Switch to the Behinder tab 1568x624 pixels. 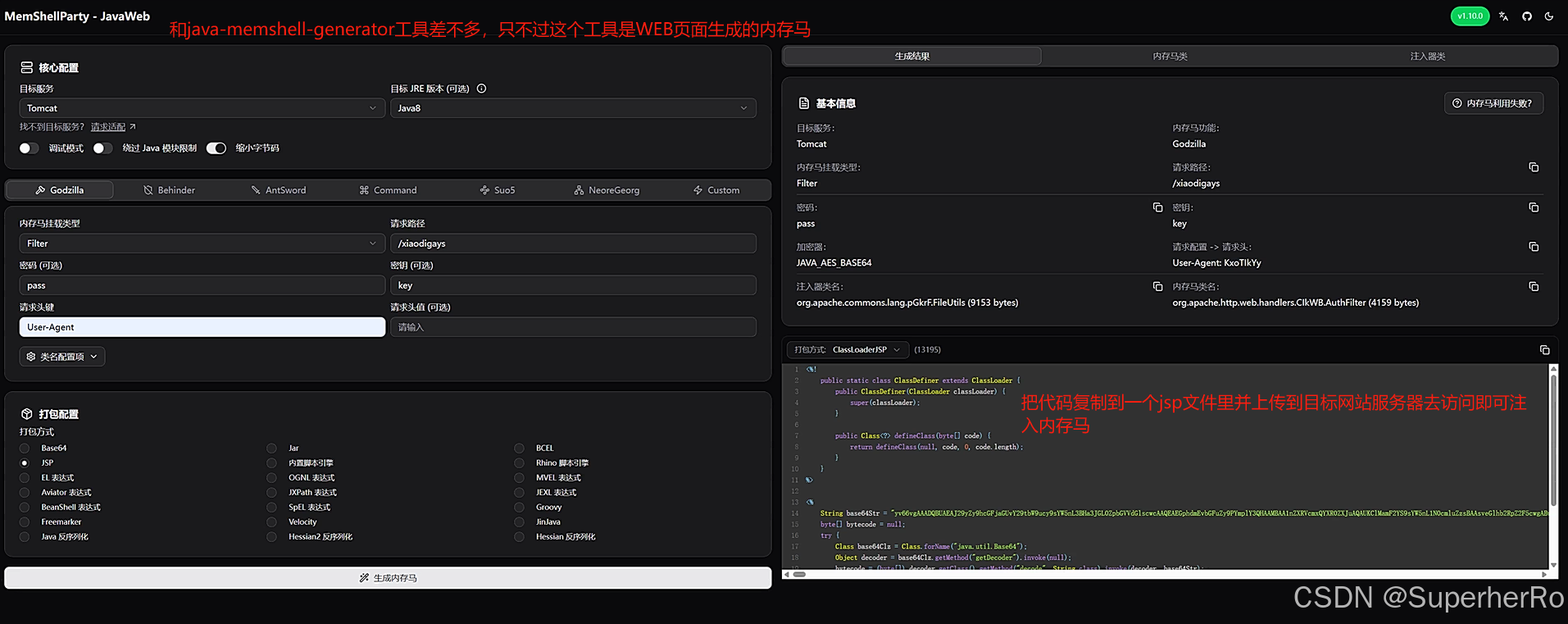pos(170,190)
